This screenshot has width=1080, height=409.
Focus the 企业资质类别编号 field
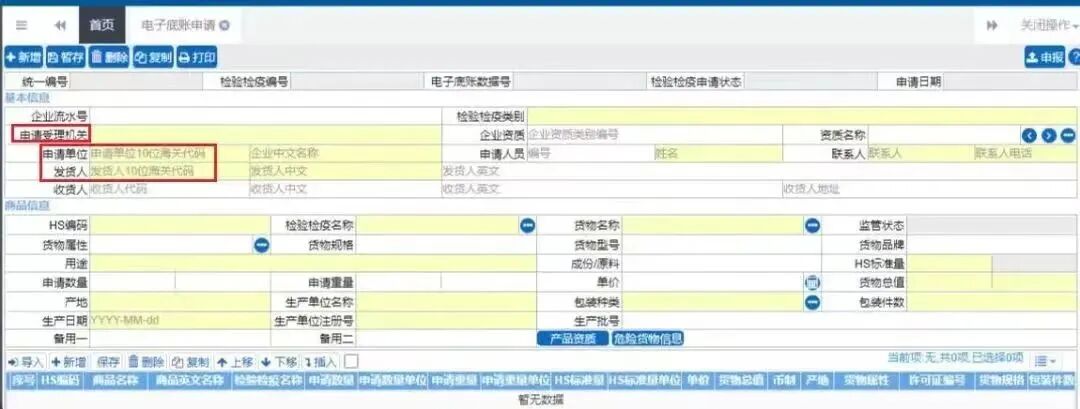click(655, 135)
